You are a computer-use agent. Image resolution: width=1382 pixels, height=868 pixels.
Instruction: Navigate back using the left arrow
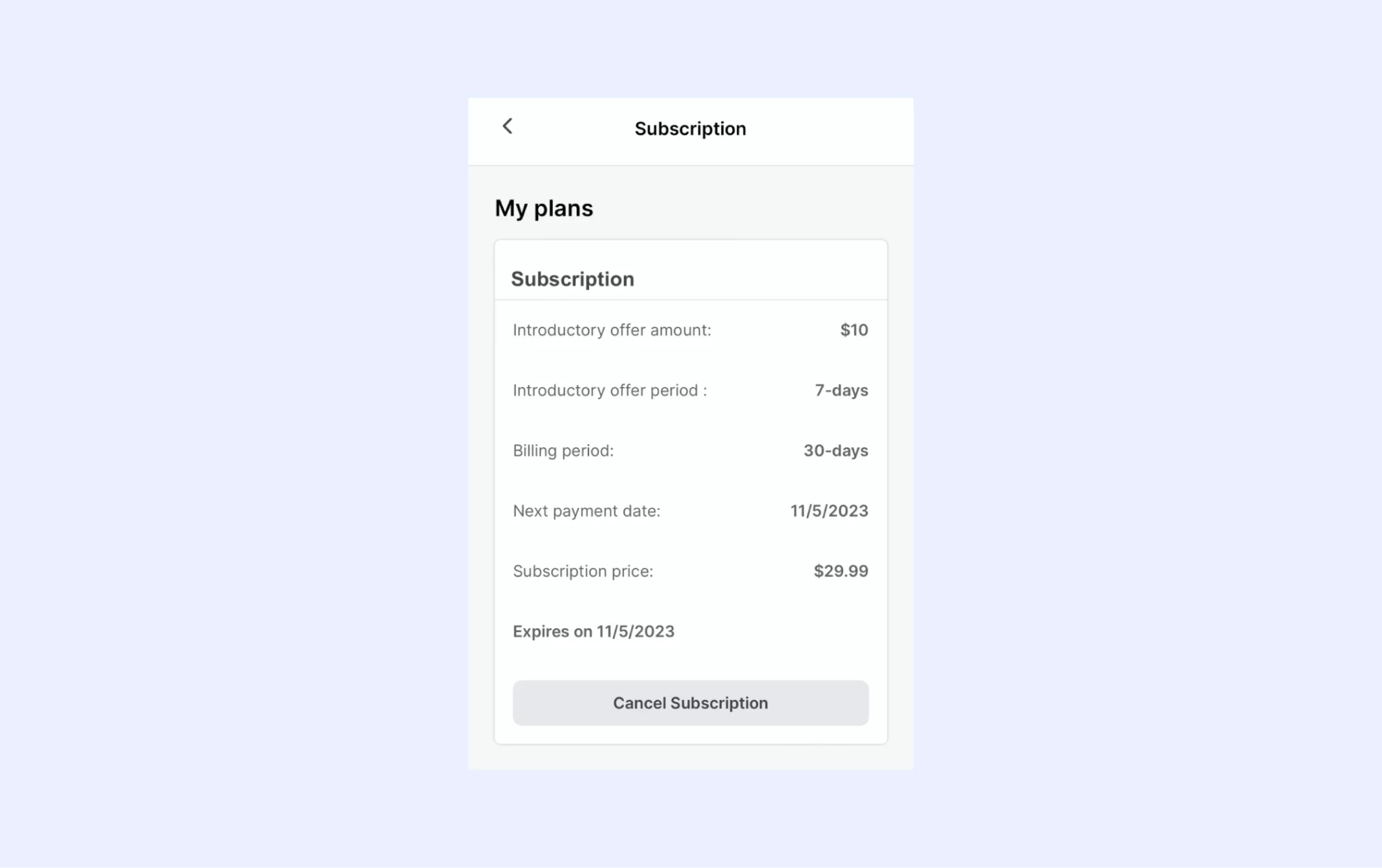[507, 126]
